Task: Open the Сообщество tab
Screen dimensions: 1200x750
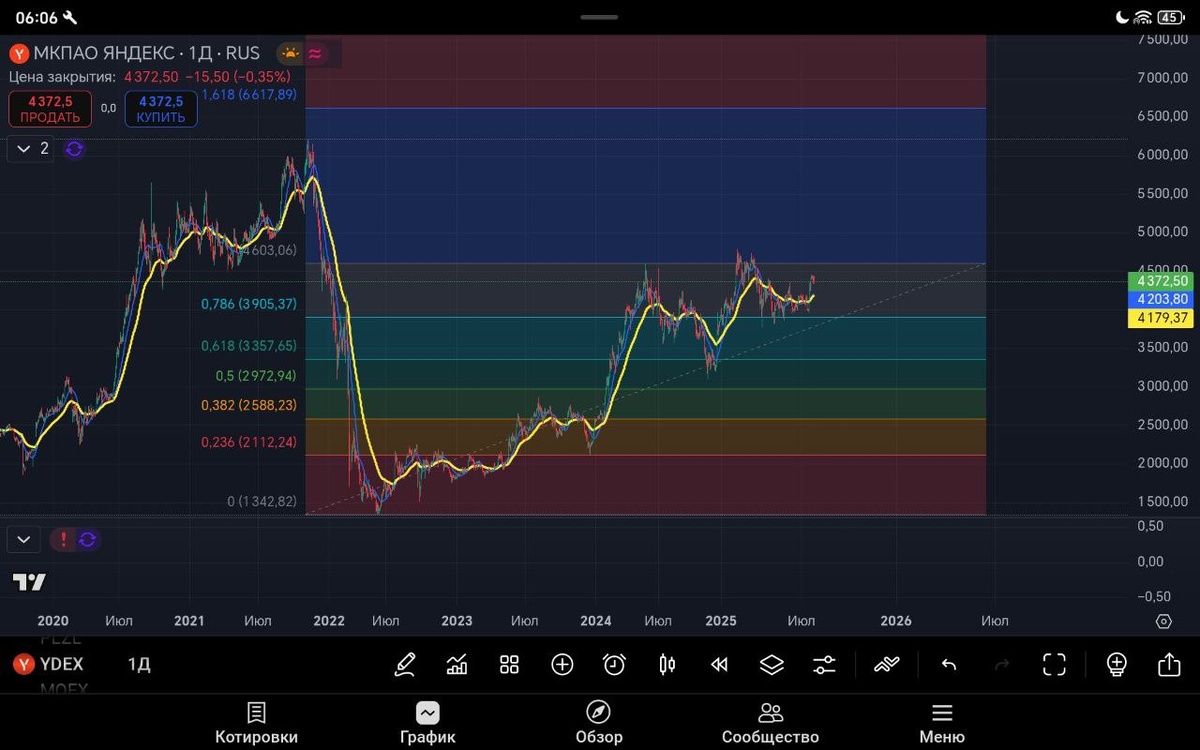Action: 770,724
